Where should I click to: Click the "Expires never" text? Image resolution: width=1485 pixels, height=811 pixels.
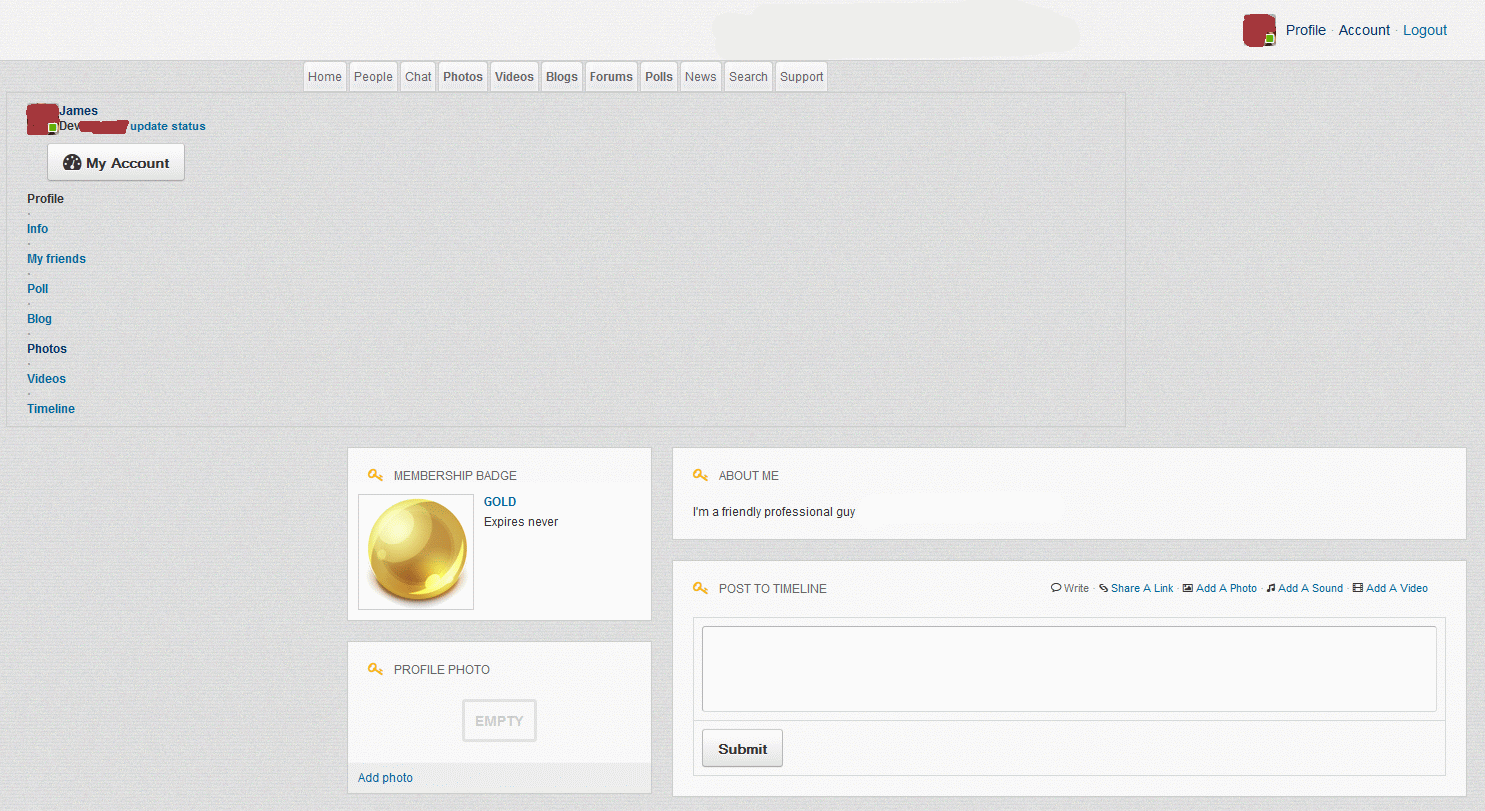pyautogui.click(x=521, y=522)
